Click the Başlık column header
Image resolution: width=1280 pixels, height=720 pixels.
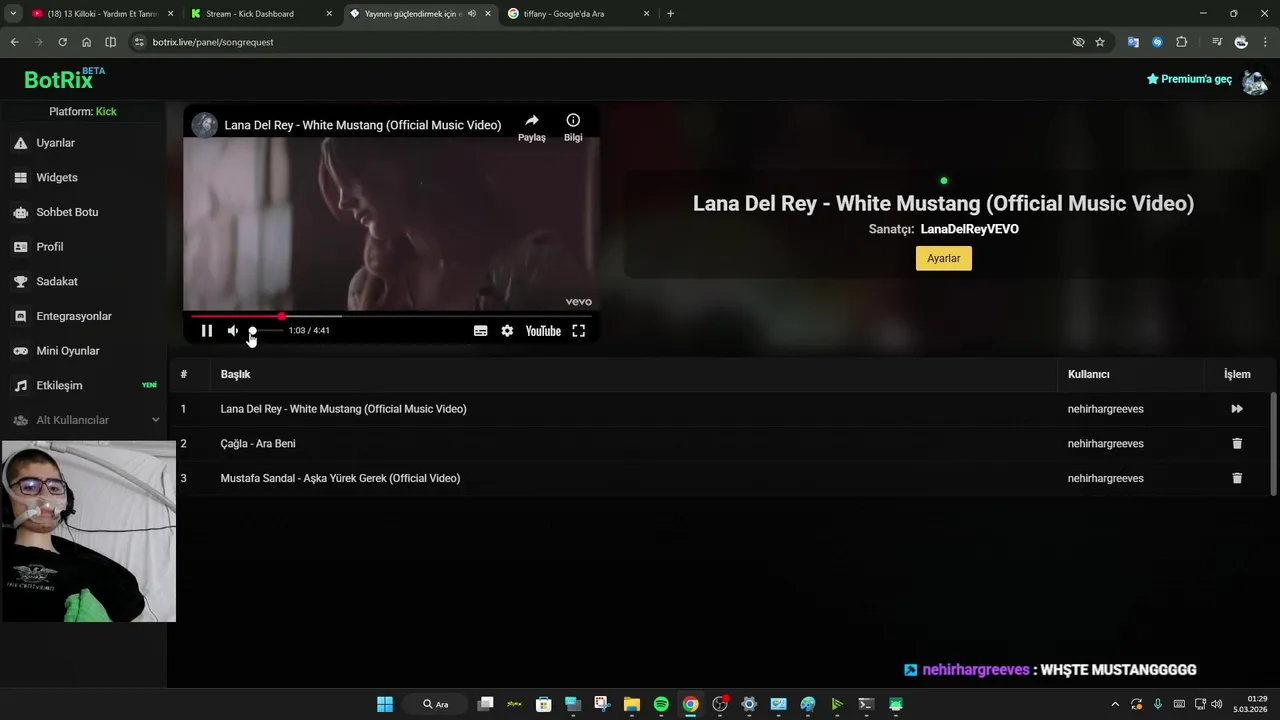(235, 374)
